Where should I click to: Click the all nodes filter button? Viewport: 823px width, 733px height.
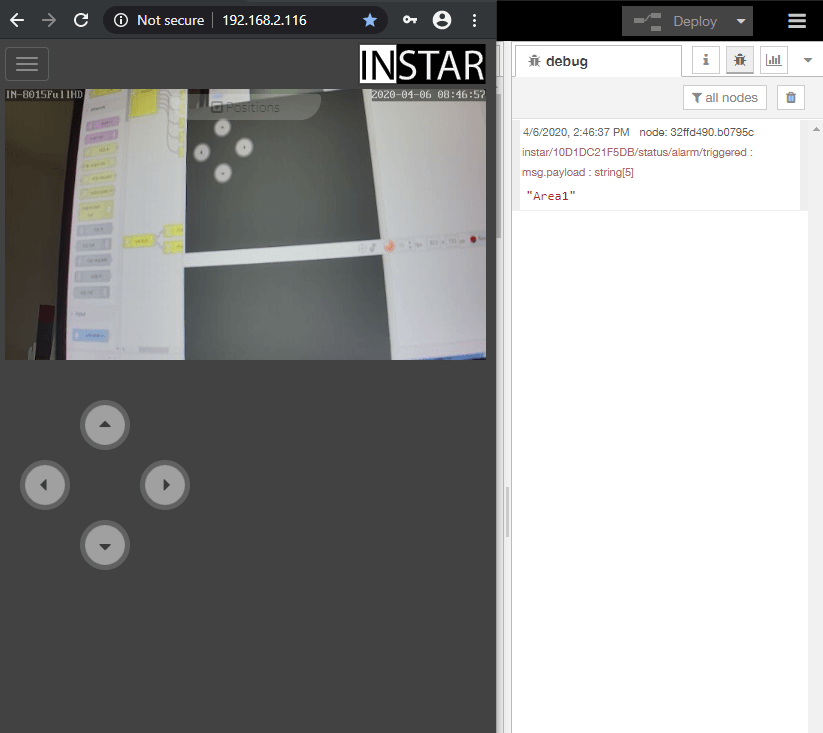tap(724, 97)
